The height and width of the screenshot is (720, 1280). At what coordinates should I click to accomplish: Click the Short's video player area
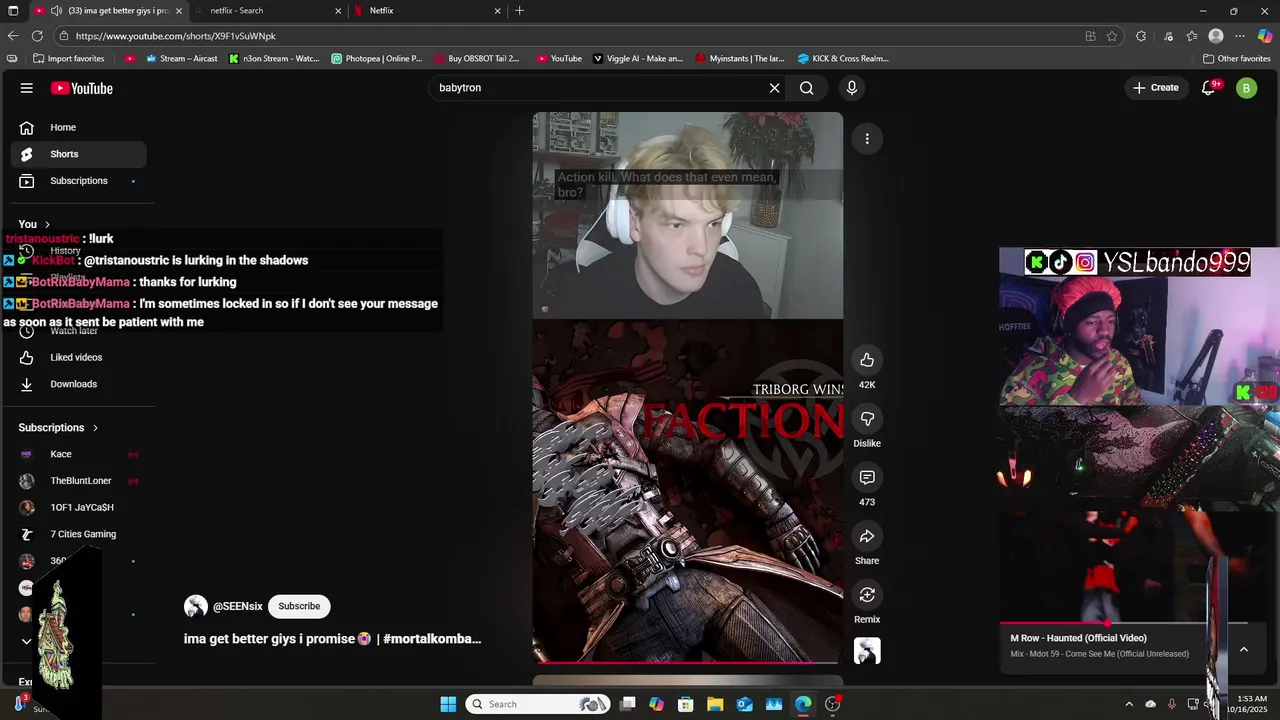[x=688, y=388]
